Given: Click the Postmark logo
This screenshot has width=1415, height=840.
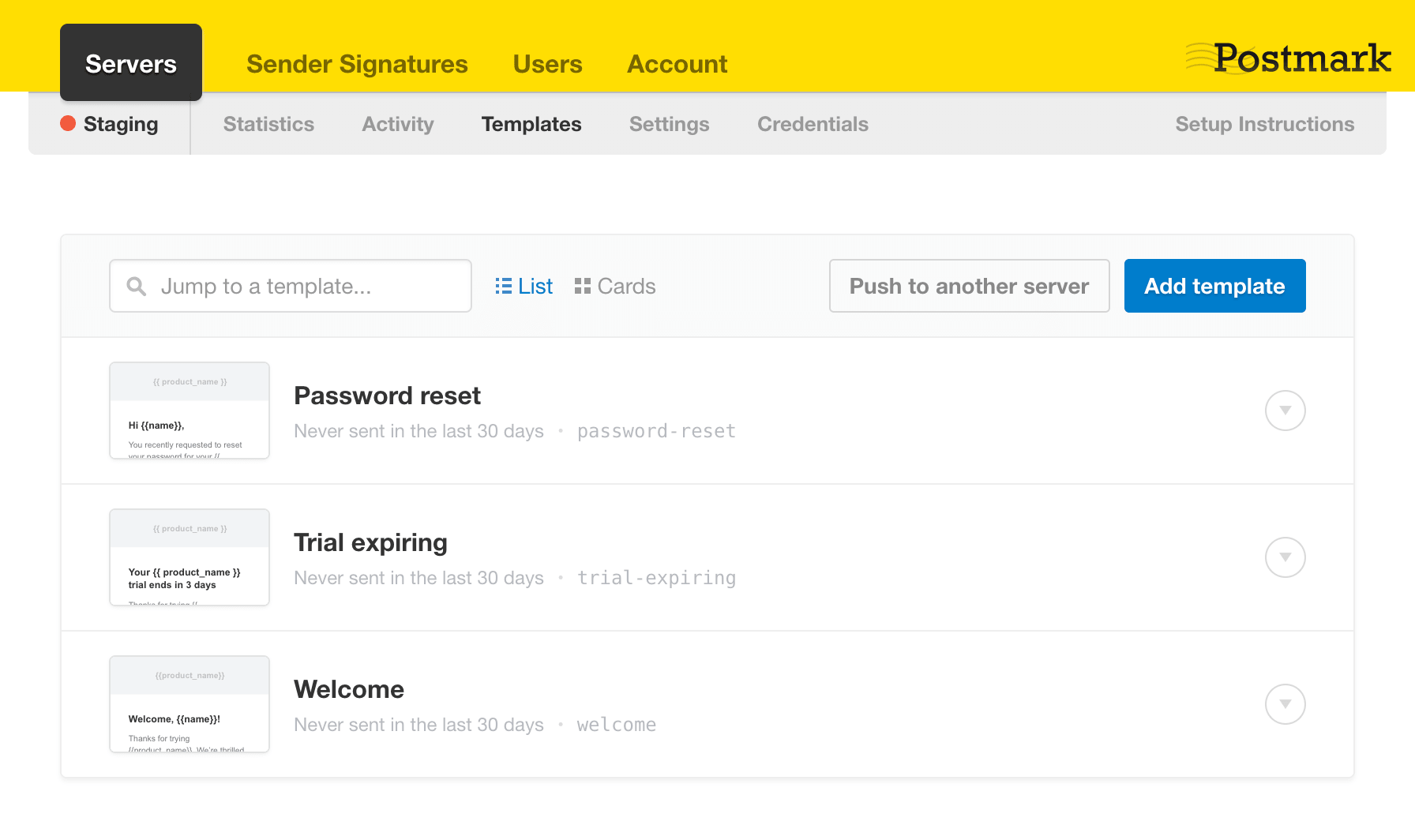Looking at the screenshot, I should (1289, 58).
